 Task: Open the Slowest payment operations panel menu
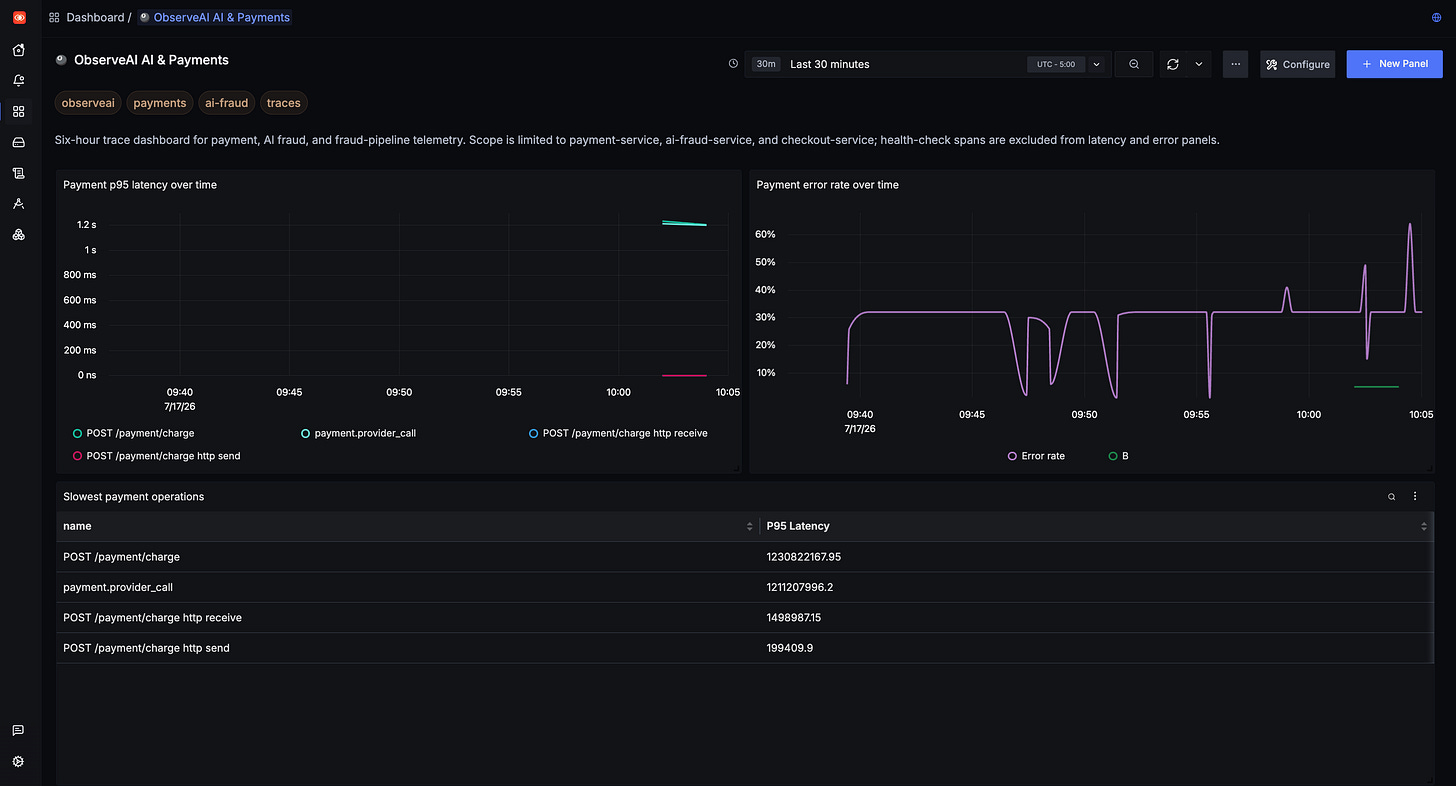coord(1415,496)
